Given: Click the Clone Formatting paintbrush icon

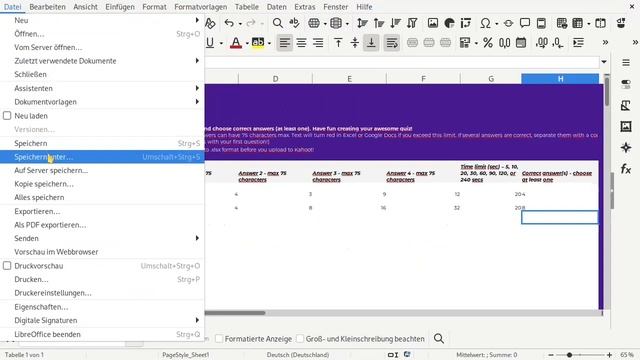Looking at the screenshot, I should tap(210, 23).
